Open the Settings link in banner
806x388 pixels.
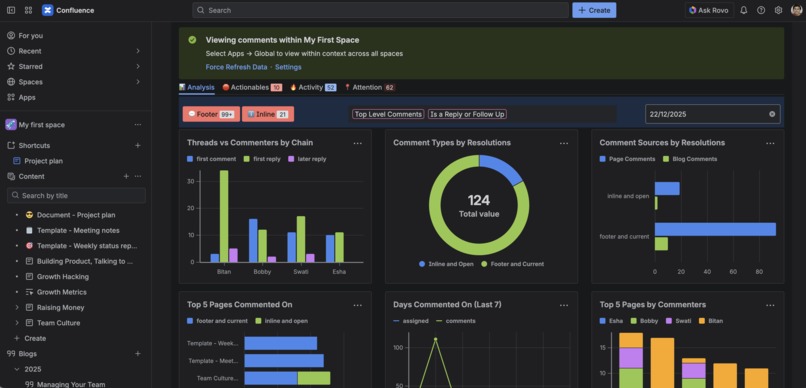pyautogui.click(x=288, y=67)
